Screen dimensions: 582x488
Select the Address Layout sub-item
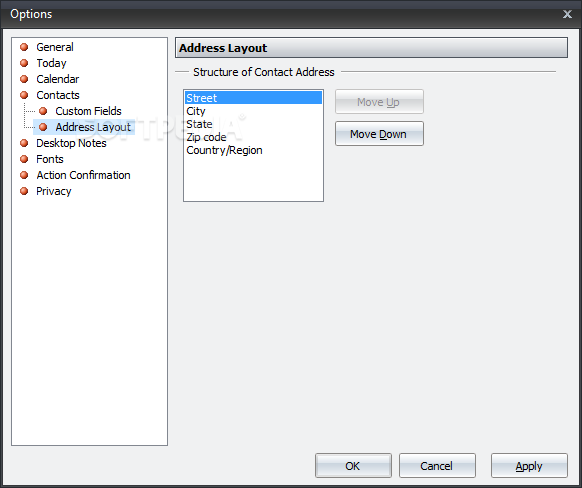pyautogui.click(x=93, y=127)
